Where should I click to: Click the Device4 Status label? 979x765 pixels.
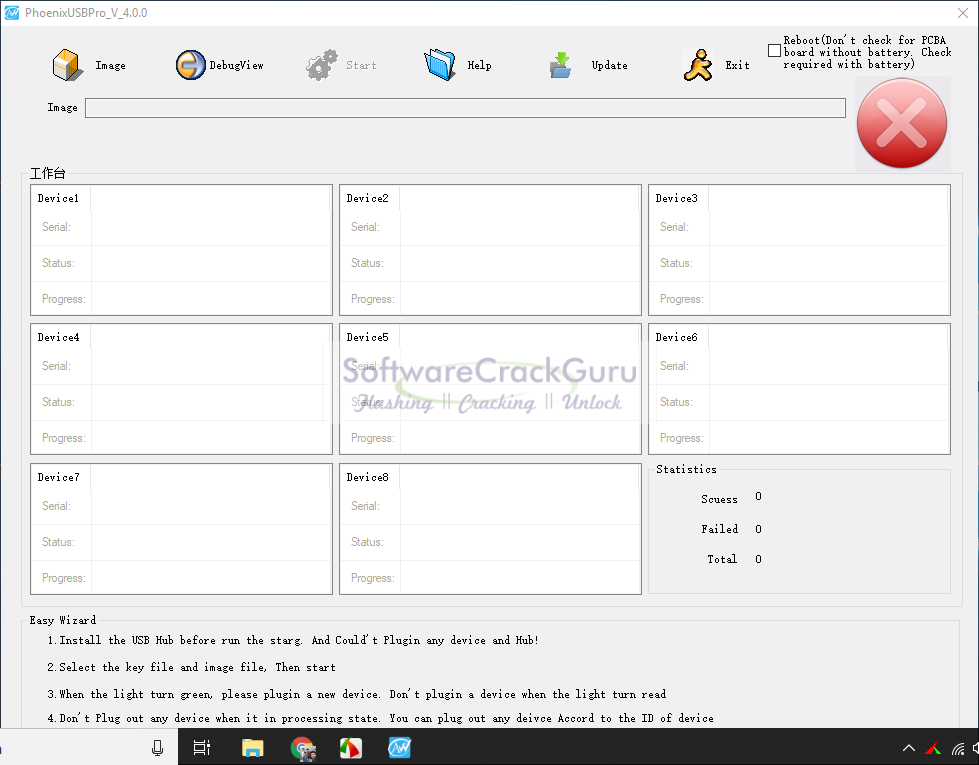58,402
